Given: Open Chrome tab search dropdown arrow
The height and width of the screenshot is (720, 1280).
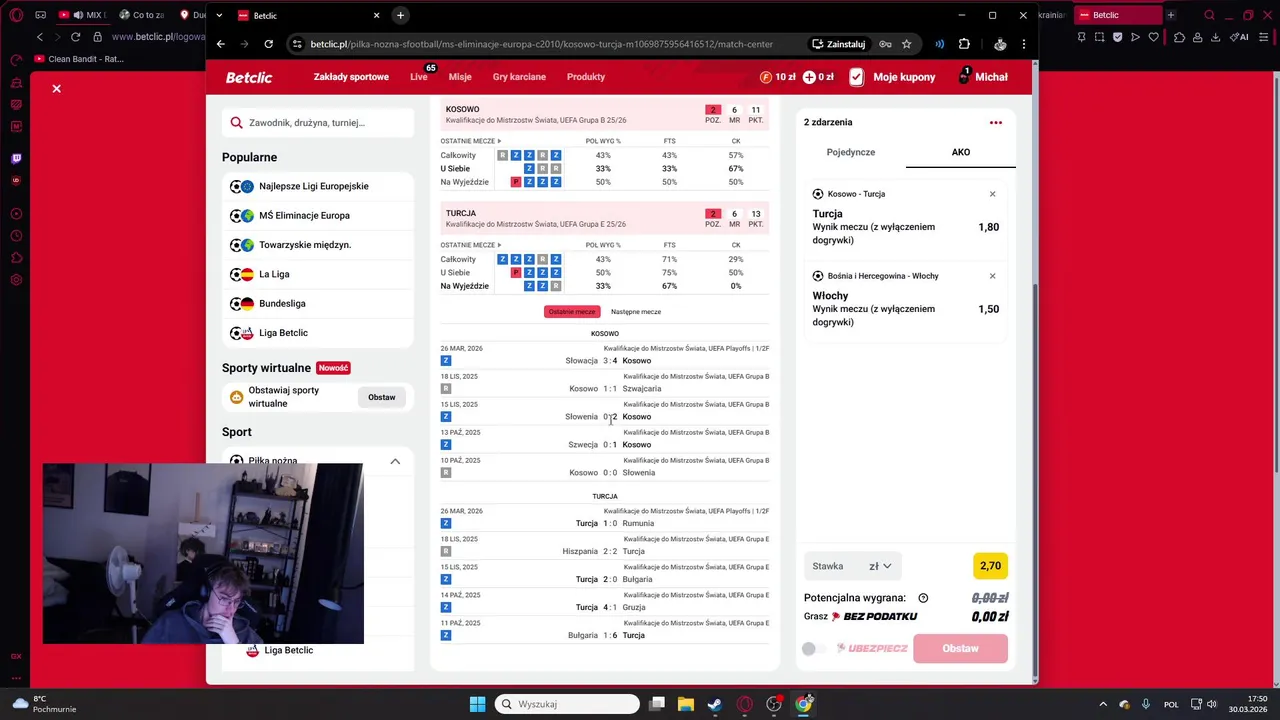Looking at the screenshot, I should (x=219, y=15).
